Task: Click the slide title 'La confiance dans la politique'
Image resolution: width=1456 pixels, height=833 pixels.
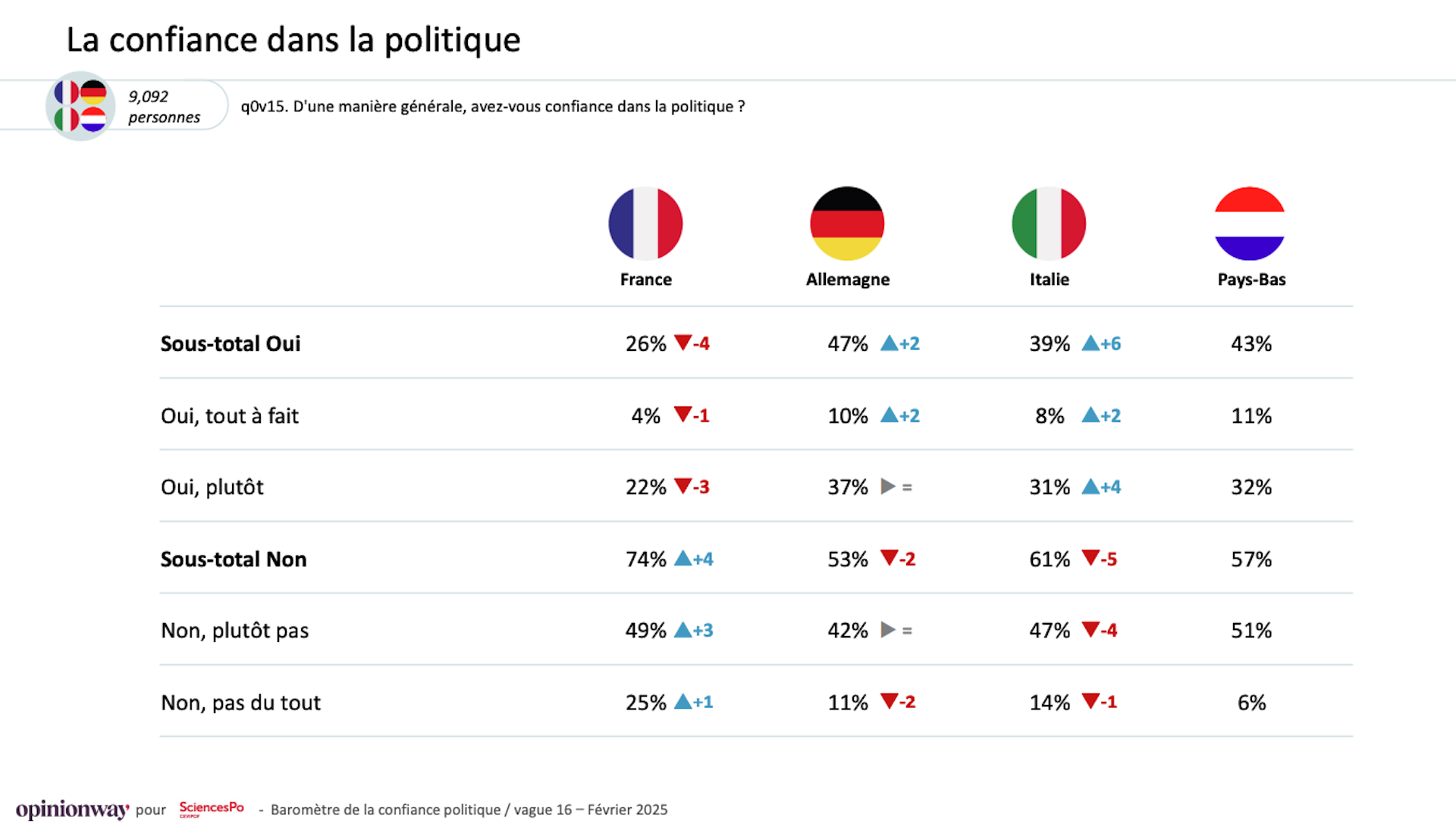Action: [293, 40]
